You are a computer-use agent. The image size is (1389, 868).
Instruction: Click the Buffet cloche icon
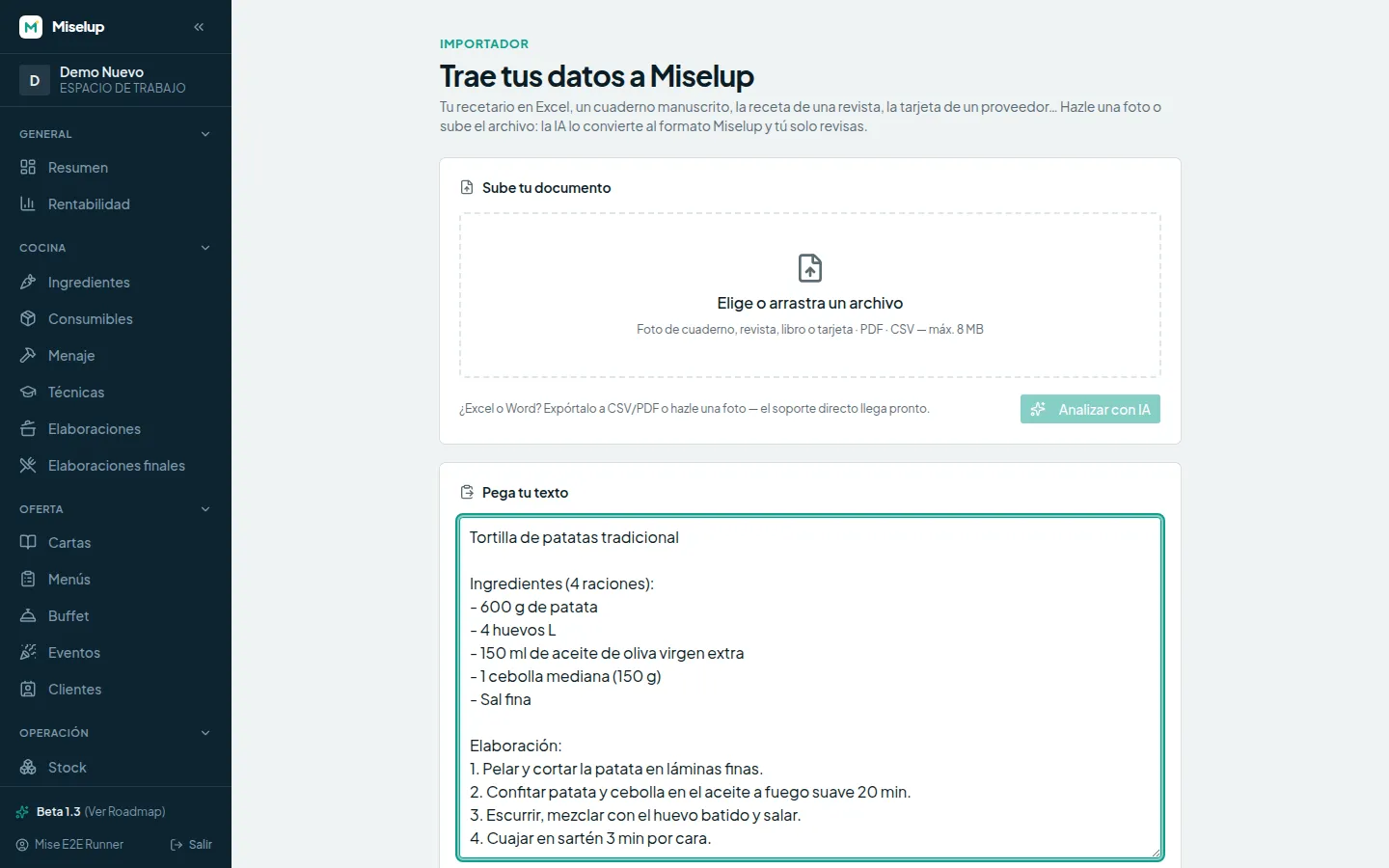pyautogui.click(x=28, y=616)
